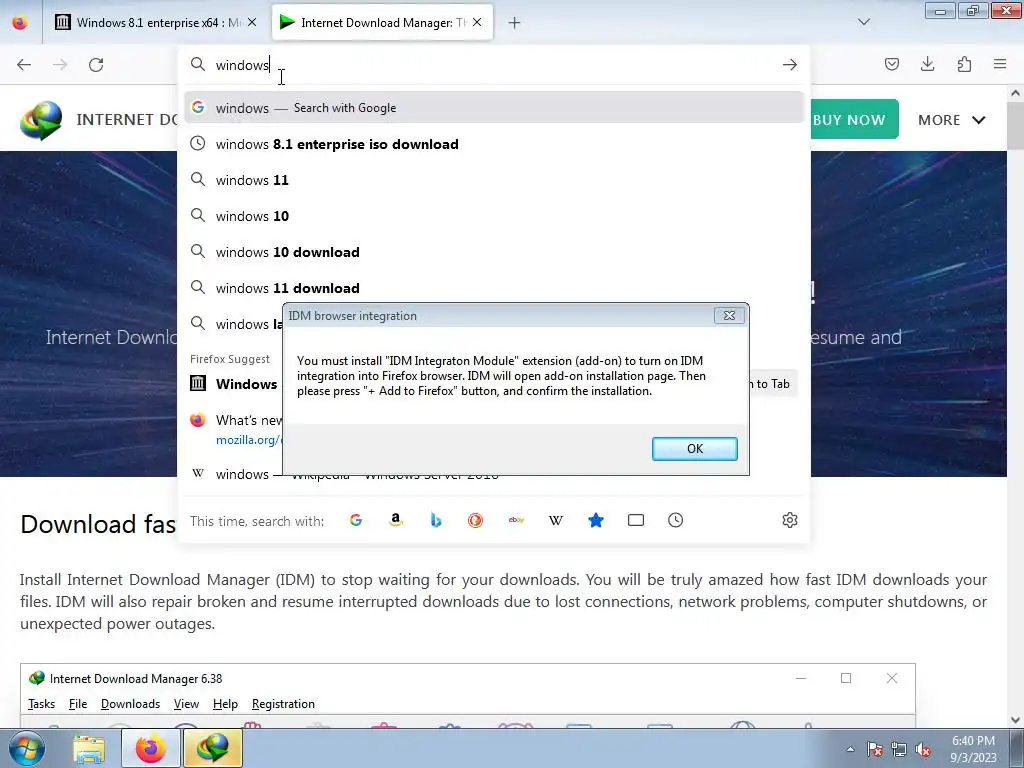The image size is (1024, 768).
Task: Select 'windows 11' search suggestion
Action: tap(493, 180)
